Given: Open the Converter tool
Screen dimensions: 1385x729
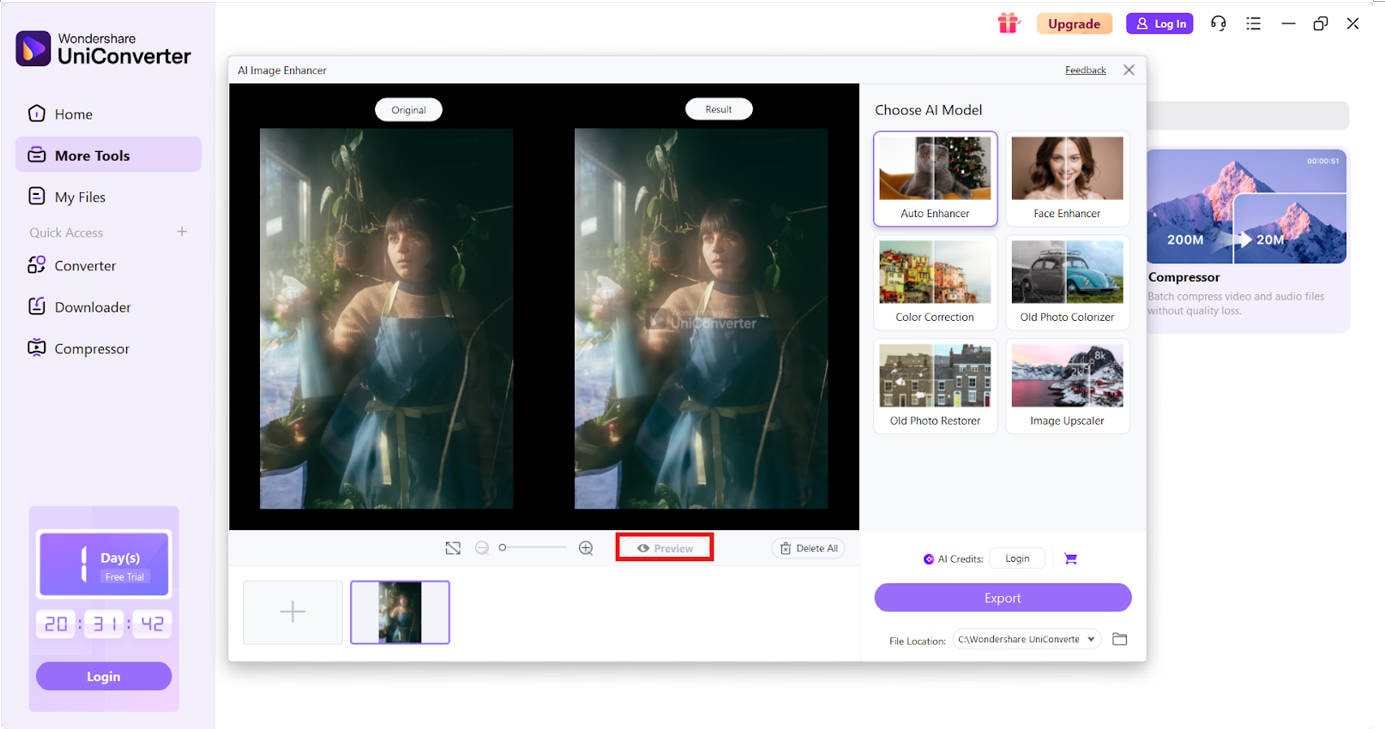Looking at the screenshot, I should click(x=108, y=266).
